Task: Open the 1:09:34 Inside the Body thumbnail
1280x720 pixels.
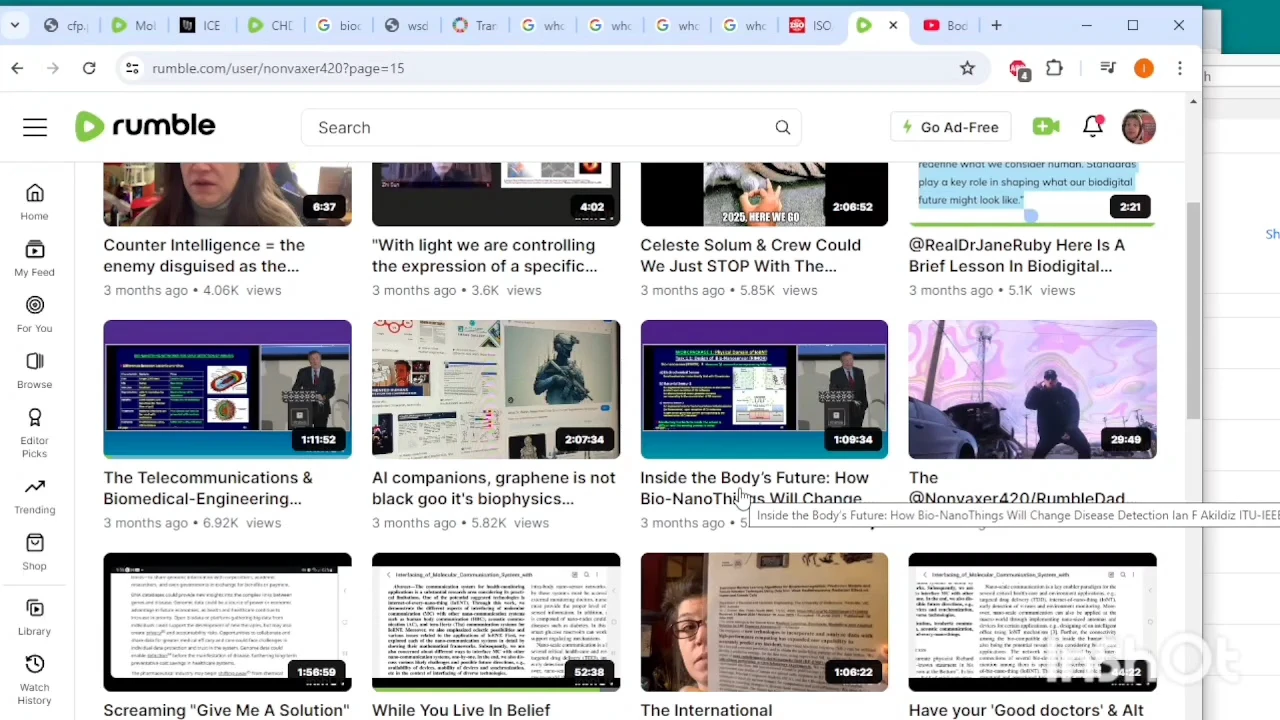Action: [764, 389]
